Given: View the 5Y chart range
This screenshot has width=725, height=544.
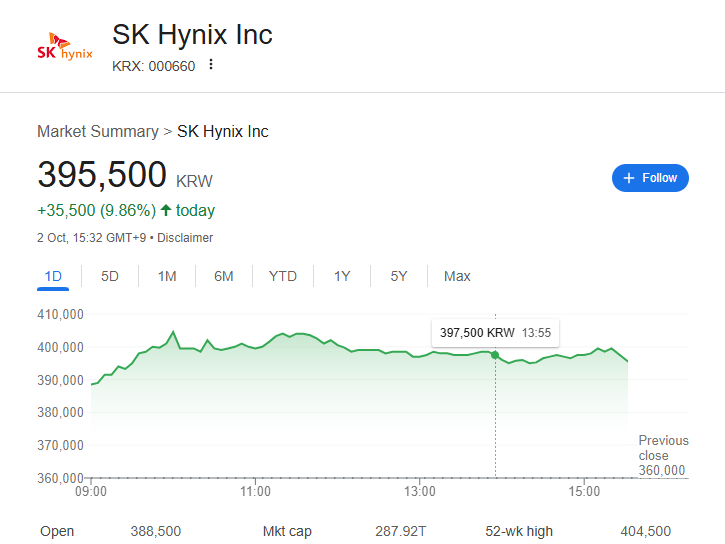Looking at the screenshot, I should coord(399,276).
